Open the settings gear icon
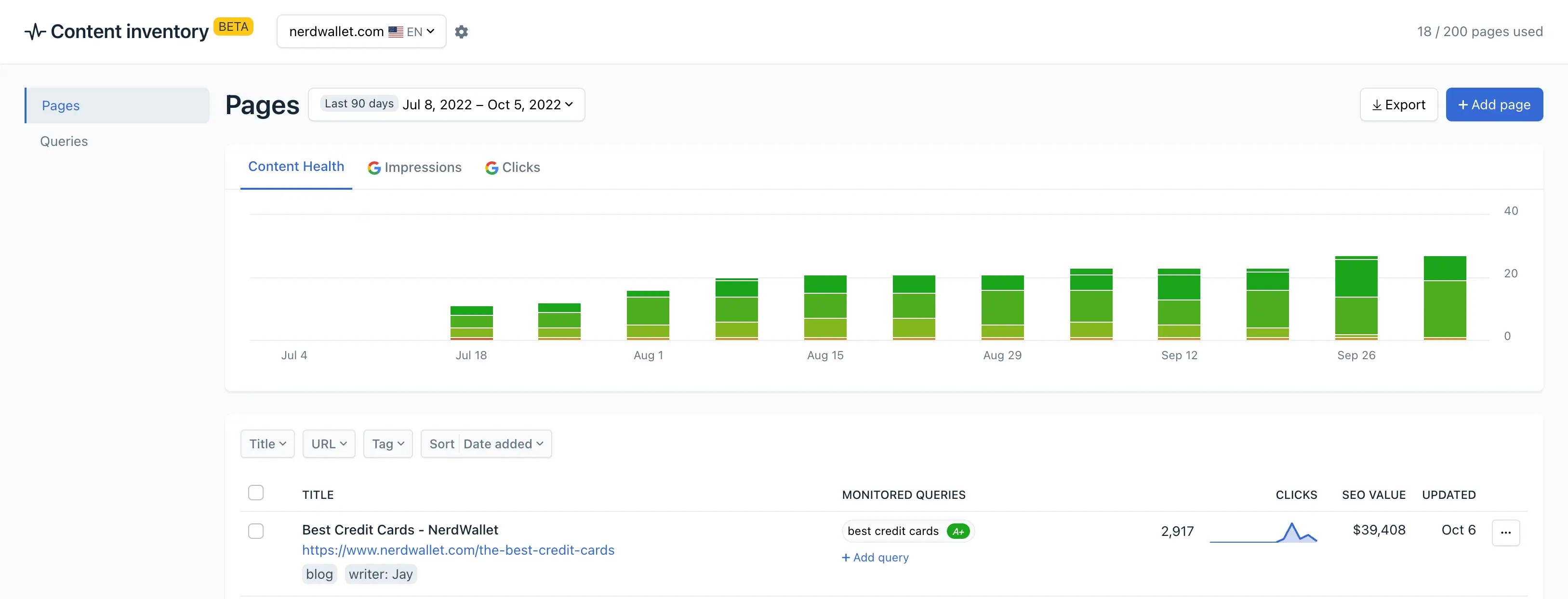Screen dimensions: 1568x599 [462, 32]
